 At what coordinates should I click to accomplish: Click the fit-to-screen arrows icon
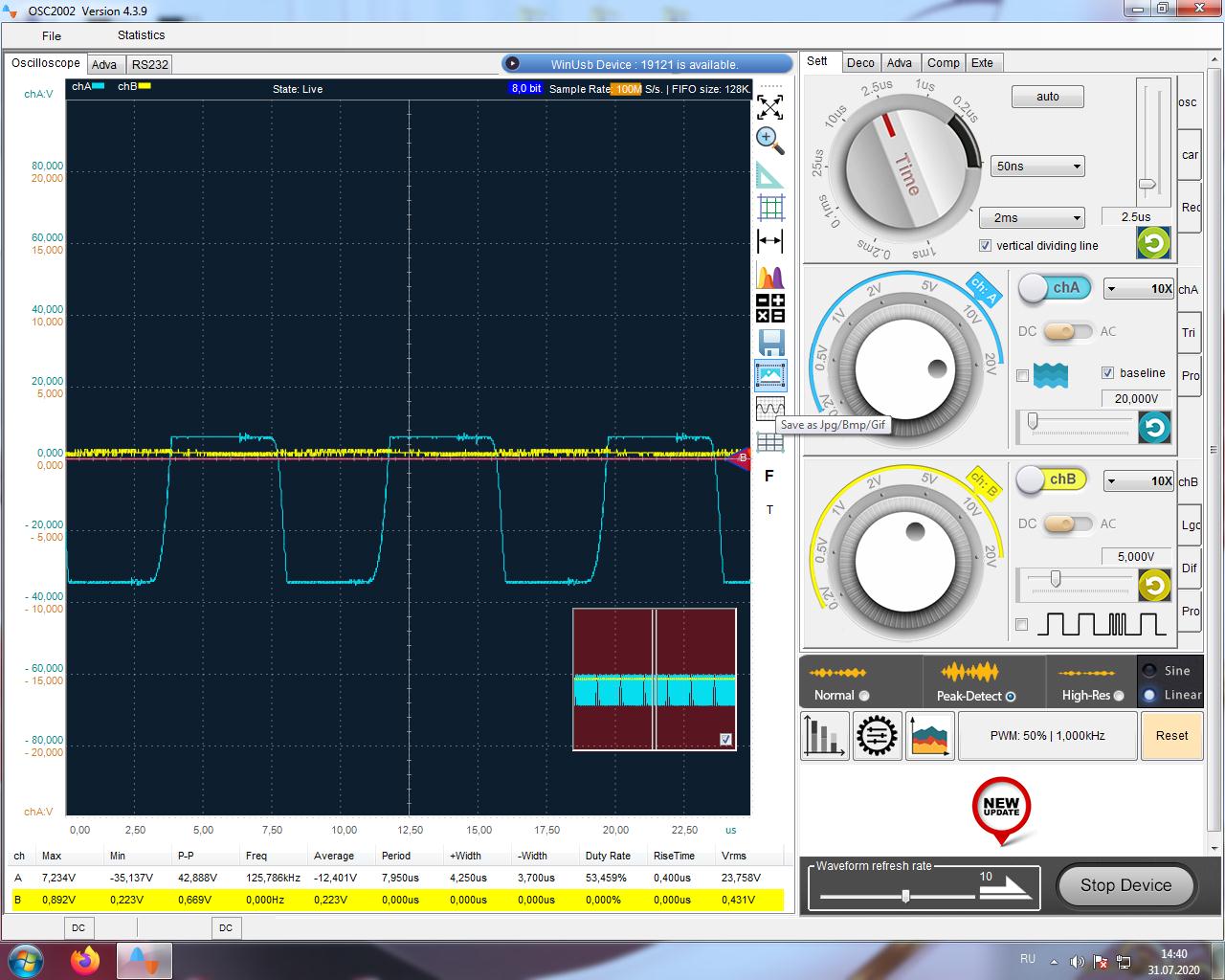(769, 106)
